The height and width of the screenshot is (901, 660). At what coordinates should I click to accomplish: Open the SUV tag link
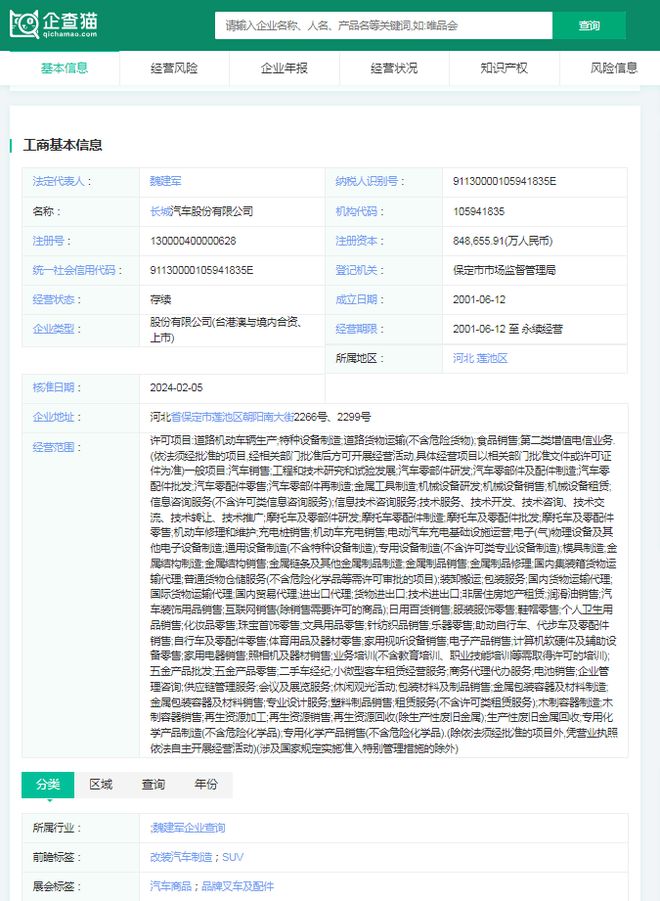(233, 857)
